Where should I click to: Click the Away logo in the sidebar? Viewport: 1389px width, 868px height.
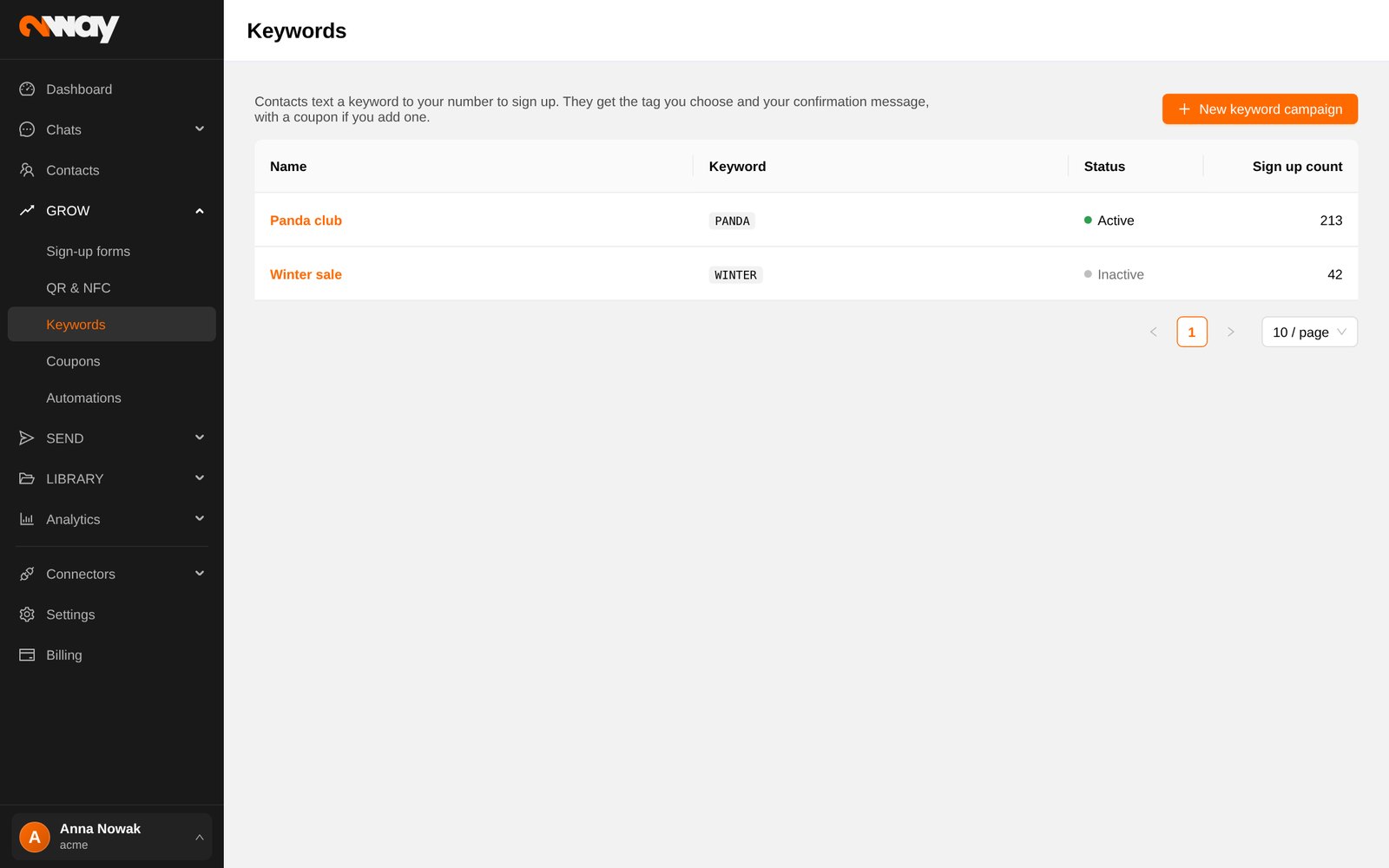coord(69,29)
